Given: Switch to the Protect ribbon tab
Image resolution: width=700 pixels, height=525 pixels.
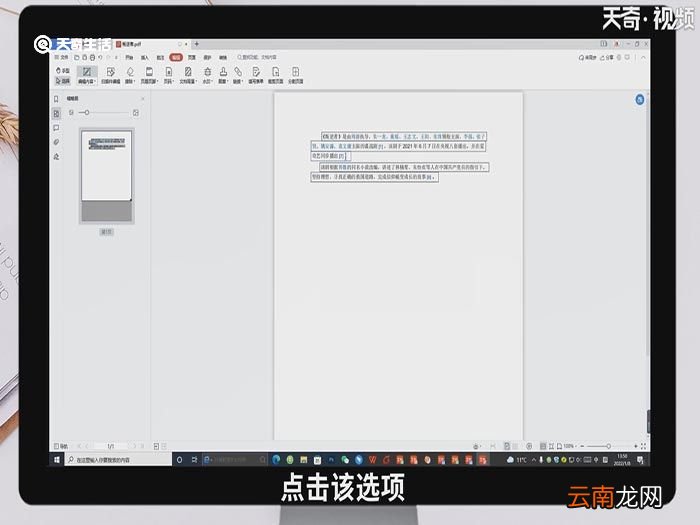Looking at the screenshot, I should [207, 58].
